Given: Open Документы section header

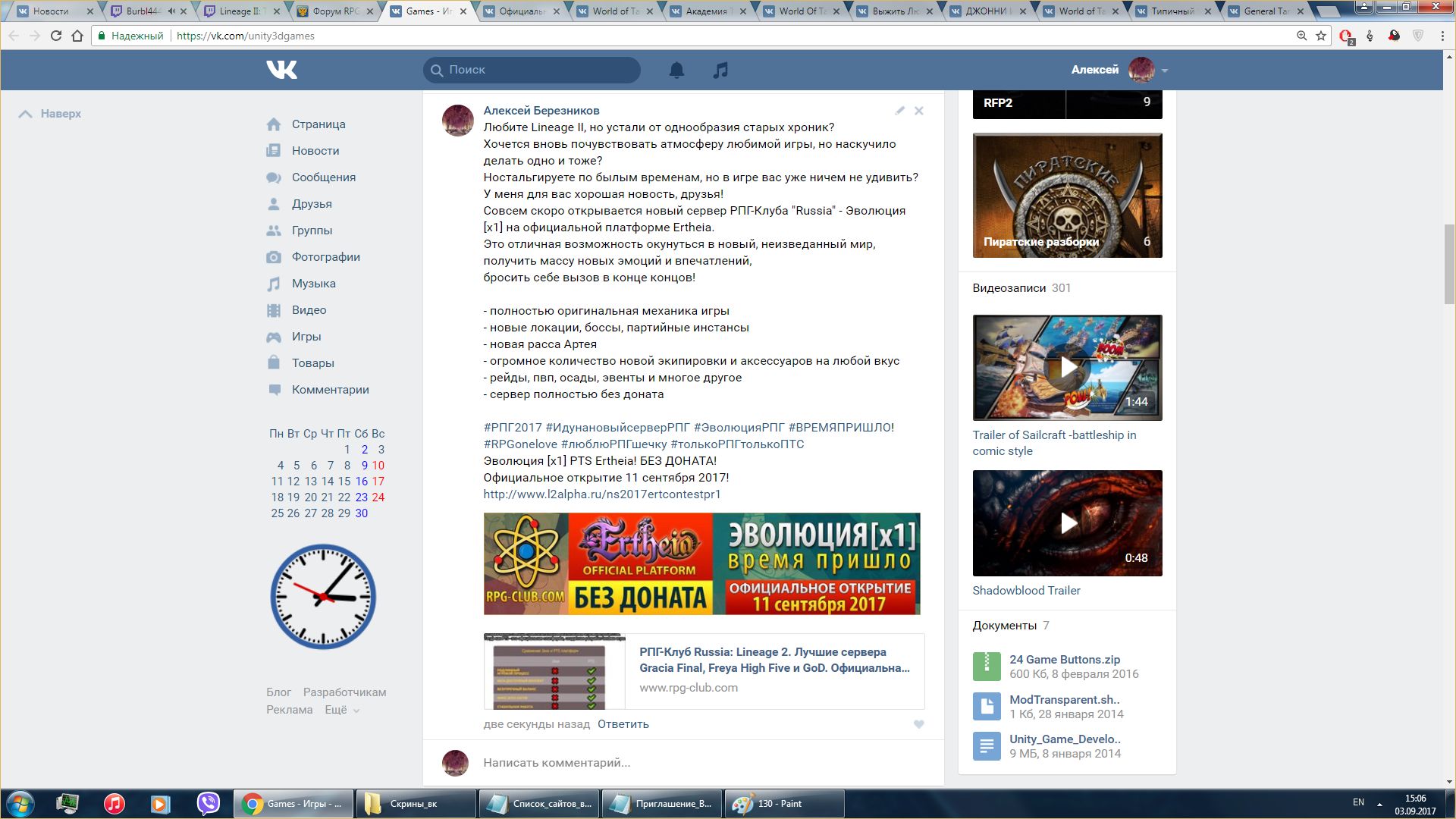Looking at the screenshot, I should pos(1011,626).
